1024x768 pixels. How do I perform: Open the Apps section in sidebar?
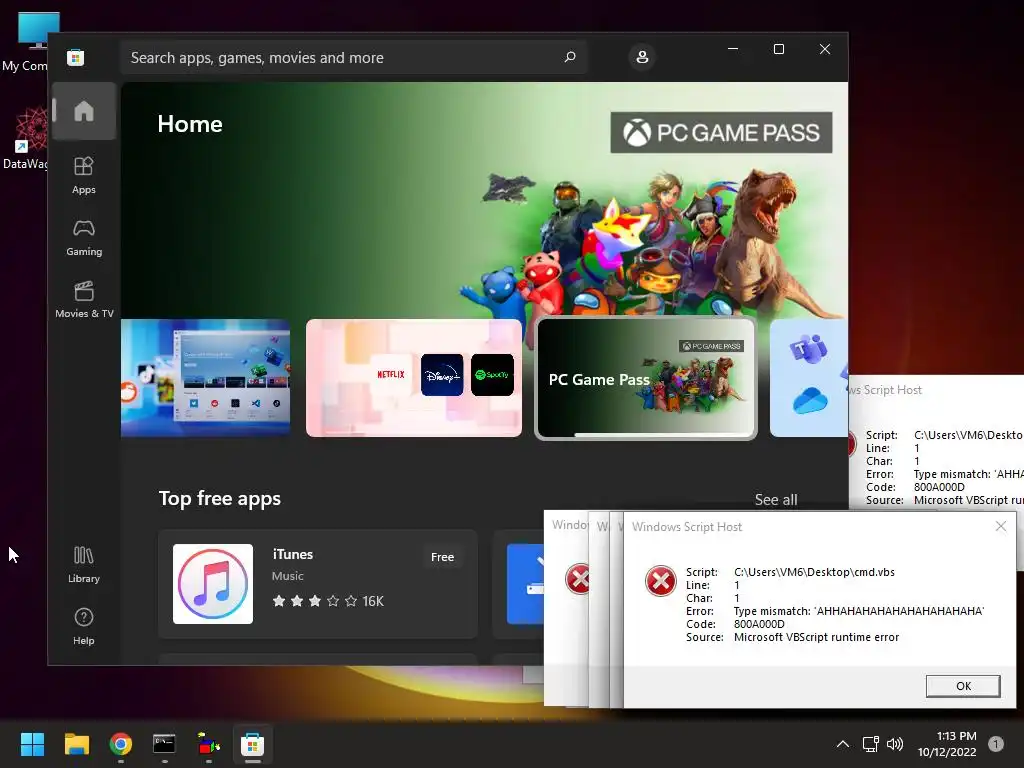click(x=84, y=176)
